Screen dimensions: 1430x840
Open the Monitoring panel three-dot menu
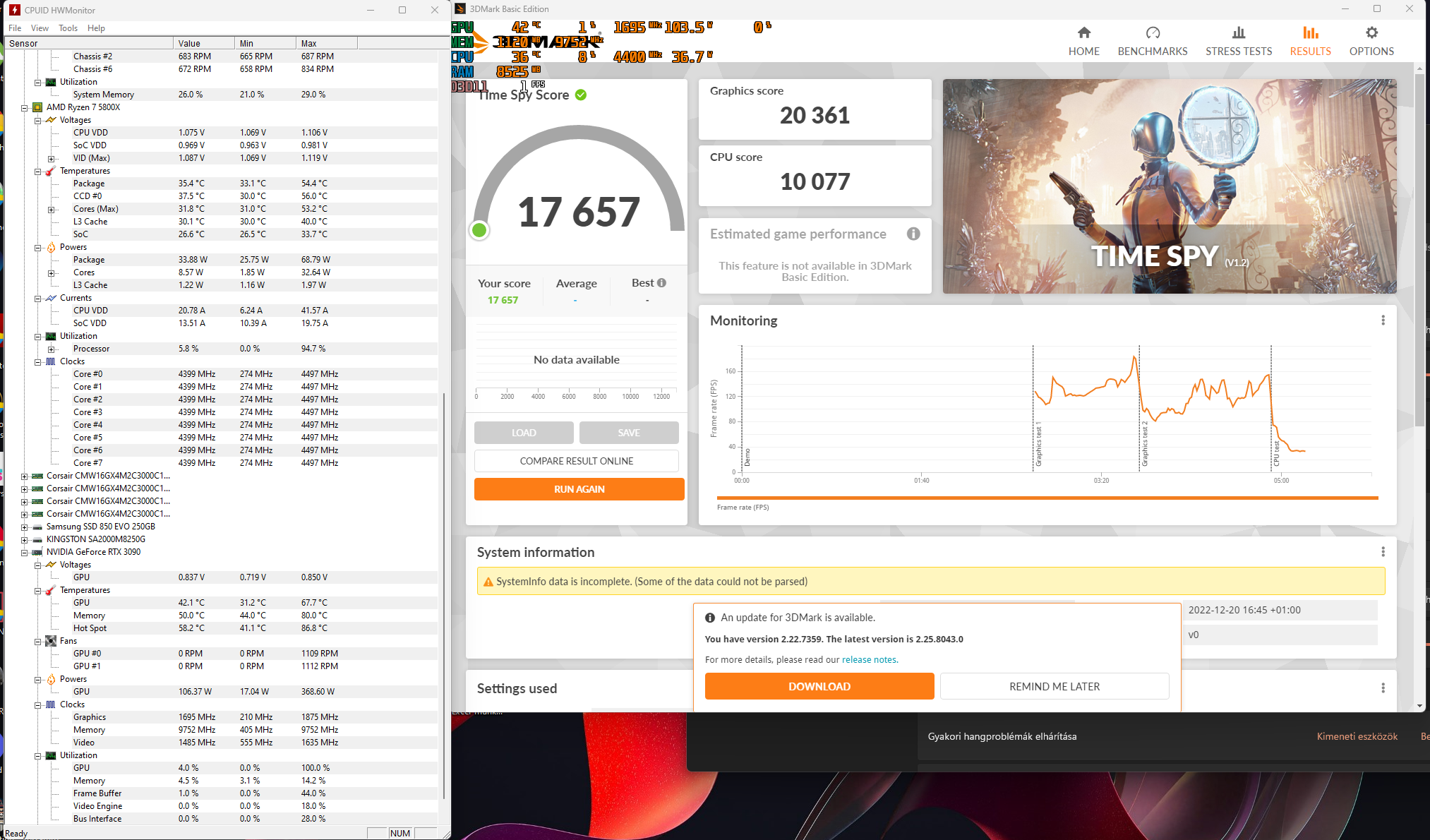[x=1383, y=320]
